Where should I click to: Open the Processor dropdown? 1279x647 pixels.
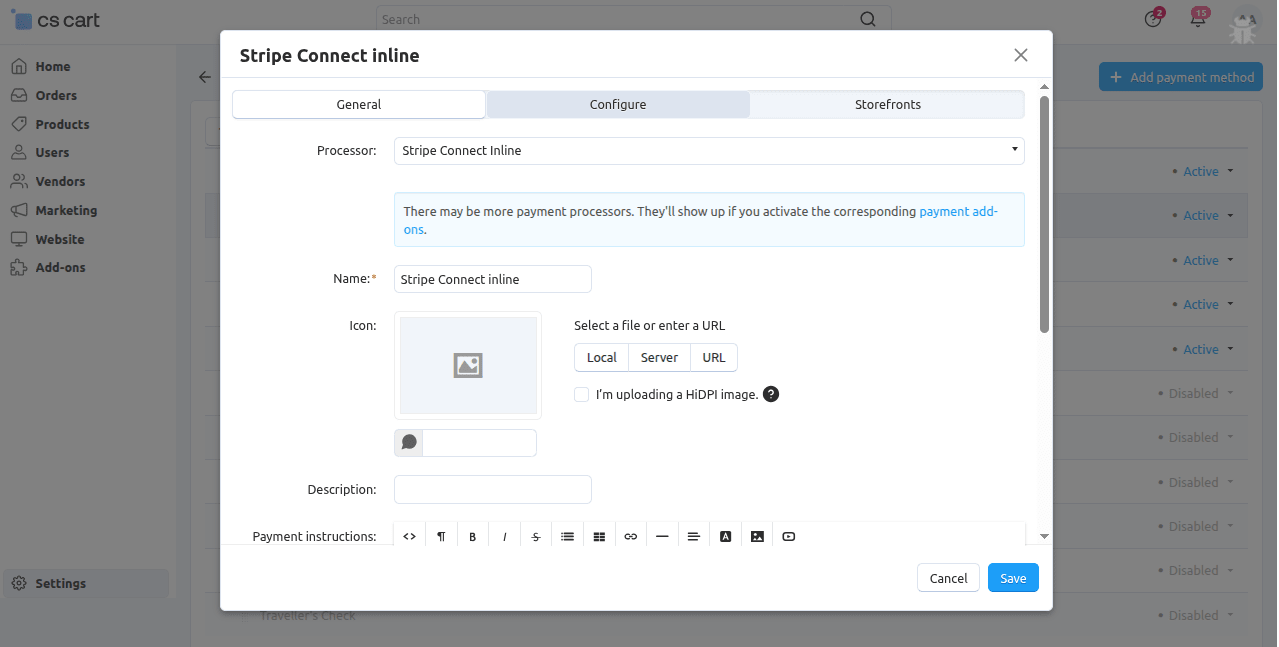pos(709,151)
